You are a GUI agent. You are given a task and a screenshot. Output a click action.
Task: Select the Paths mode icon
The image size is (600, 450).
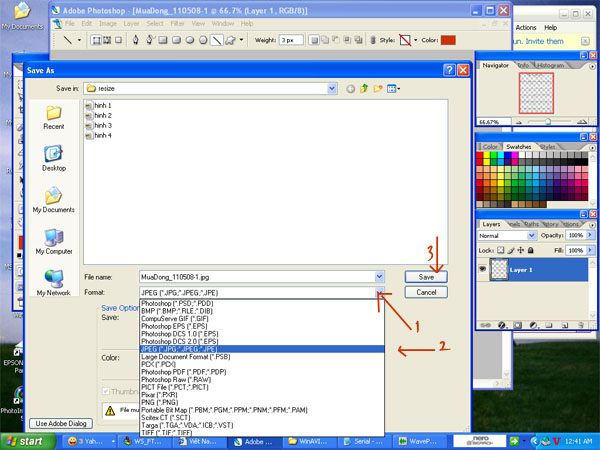(x=107, y=40)
